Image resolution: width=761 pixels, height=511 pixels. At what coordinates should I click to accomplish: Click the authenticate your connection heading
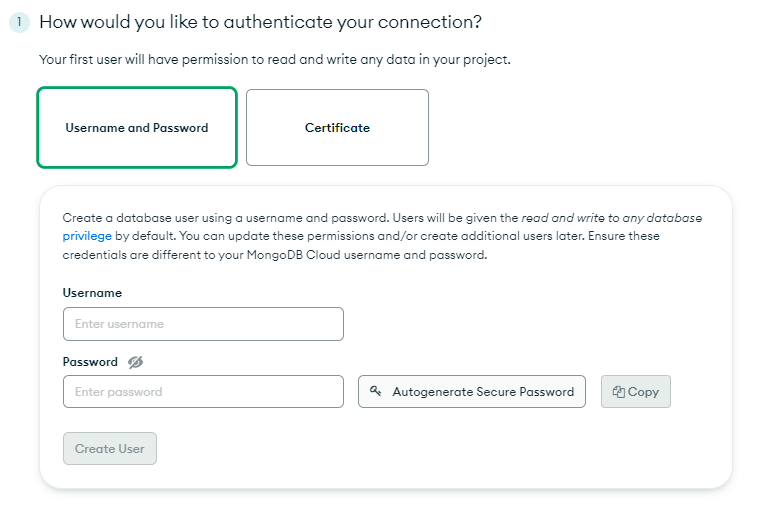261,22
